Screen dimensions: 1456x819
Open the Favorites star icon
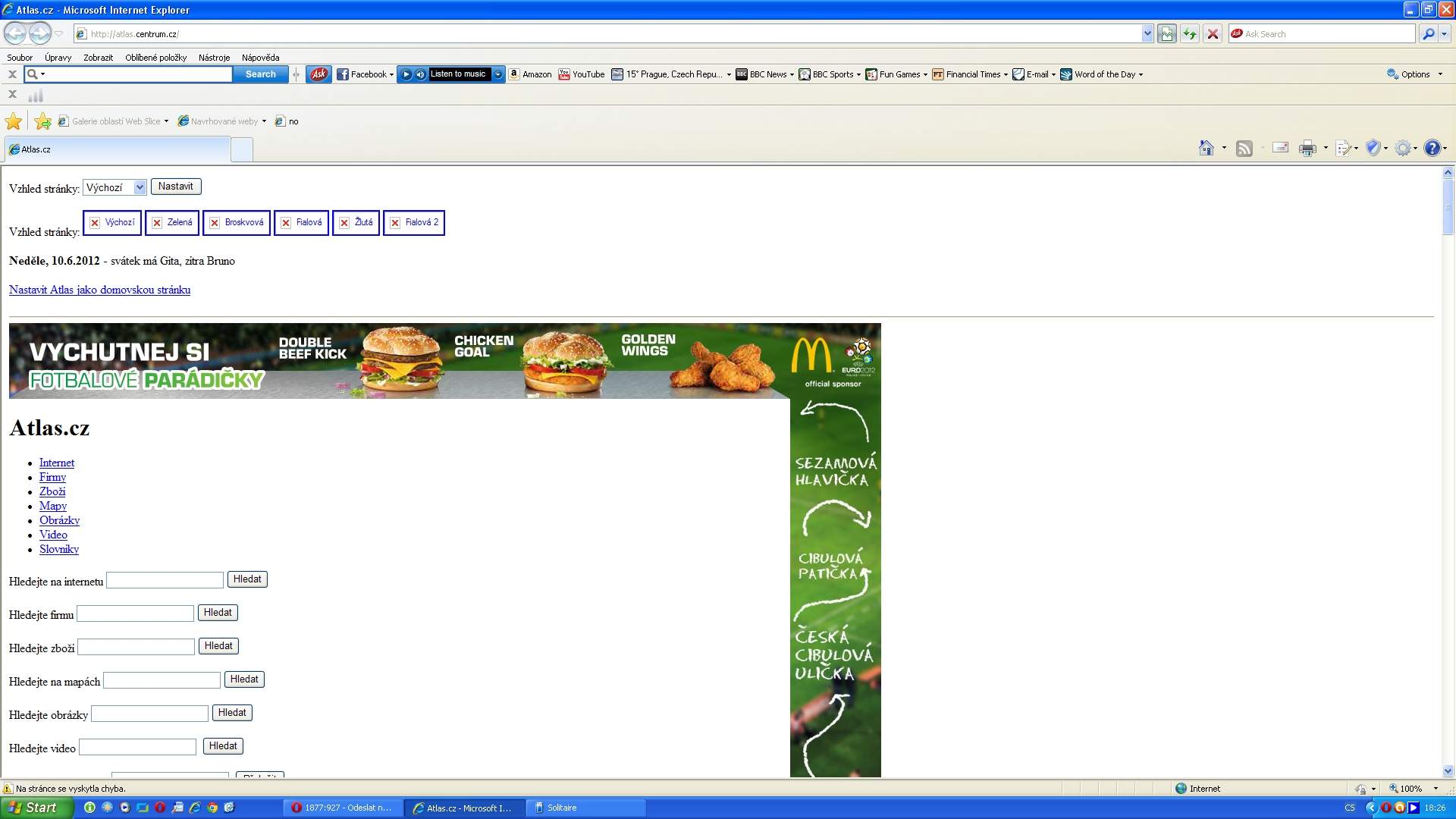(x=14, y=121)
